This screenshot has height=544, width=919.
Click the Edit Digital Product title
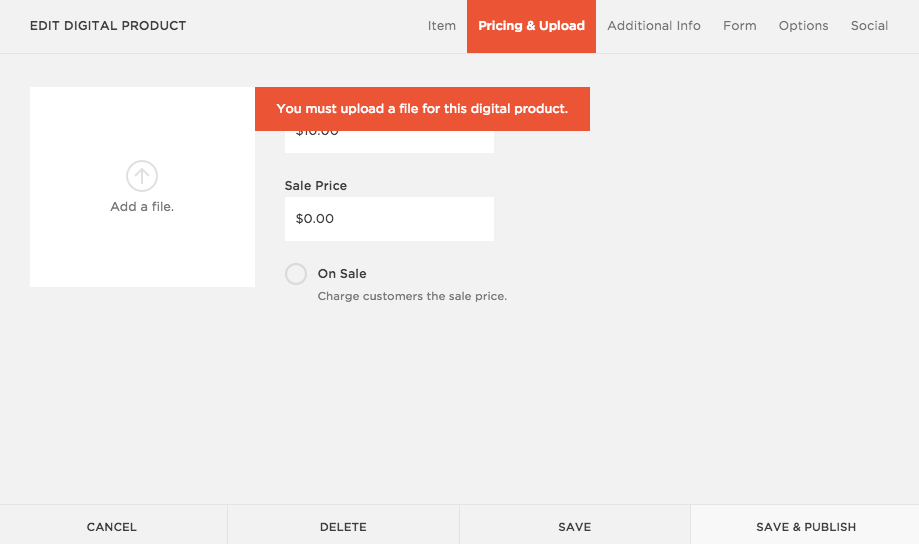pos(108,26)
